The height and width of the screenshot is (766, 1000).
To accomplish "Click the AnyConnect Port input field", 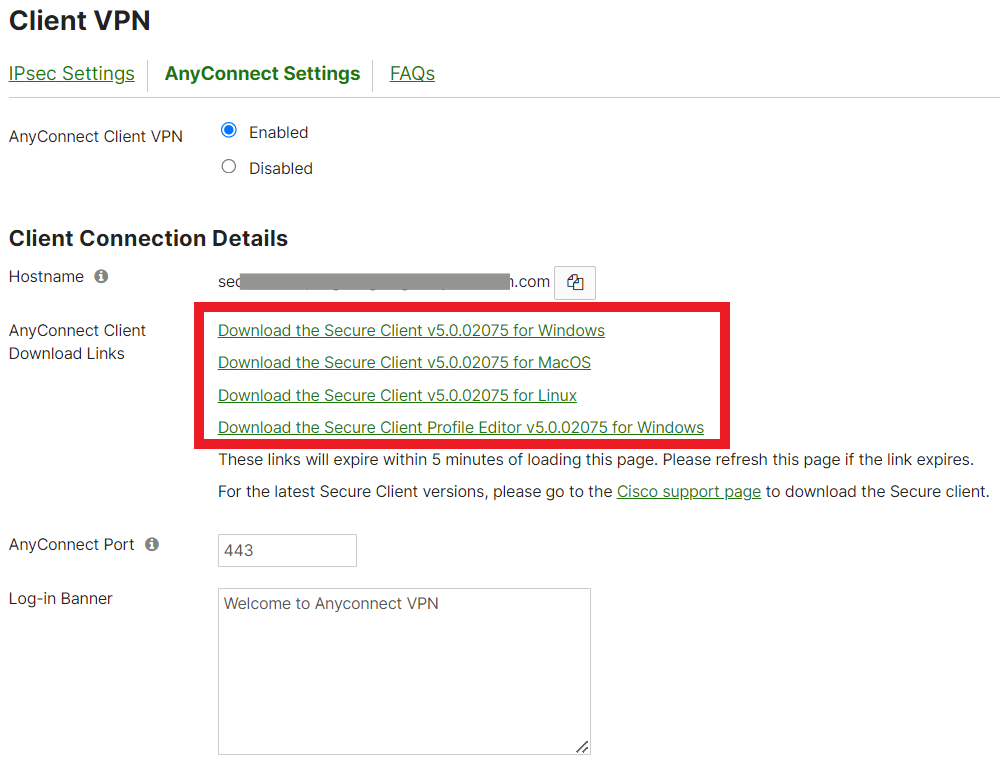I will (x=287, y=551).
